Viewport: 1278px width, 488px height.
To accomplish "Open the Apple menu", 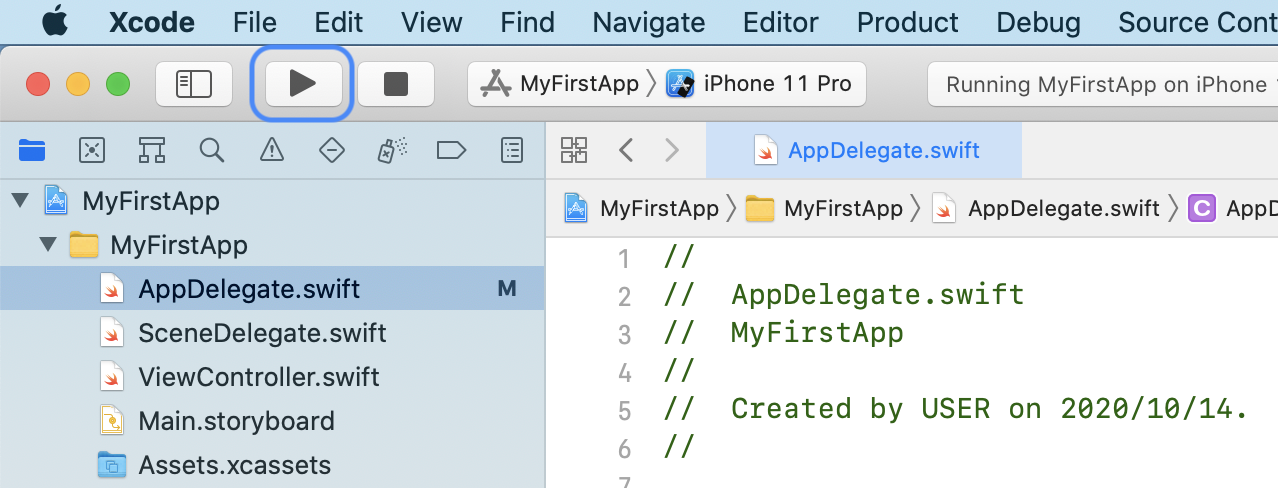I will [x=55, y=21].
